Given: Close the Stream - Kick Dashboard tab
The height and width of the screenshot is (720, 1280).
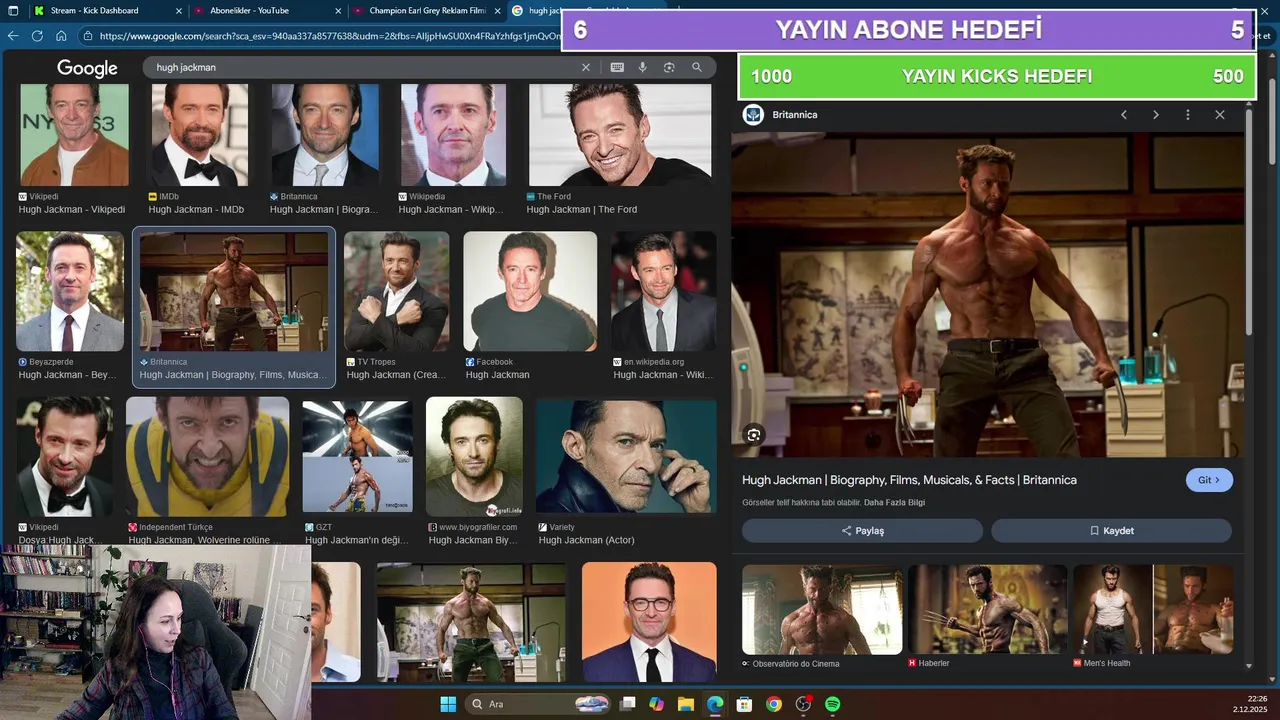Looking at the screenshot, I should (x=178, y=11).
